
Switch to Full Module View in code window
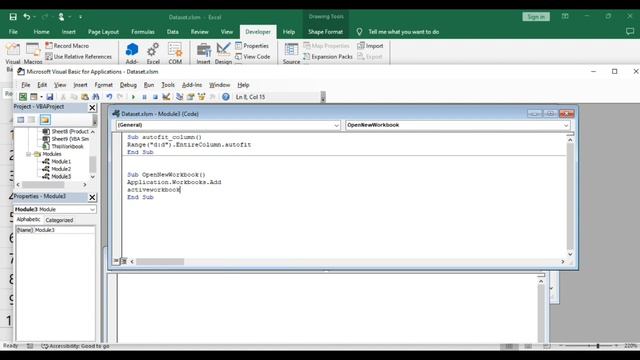pos(124,261)
